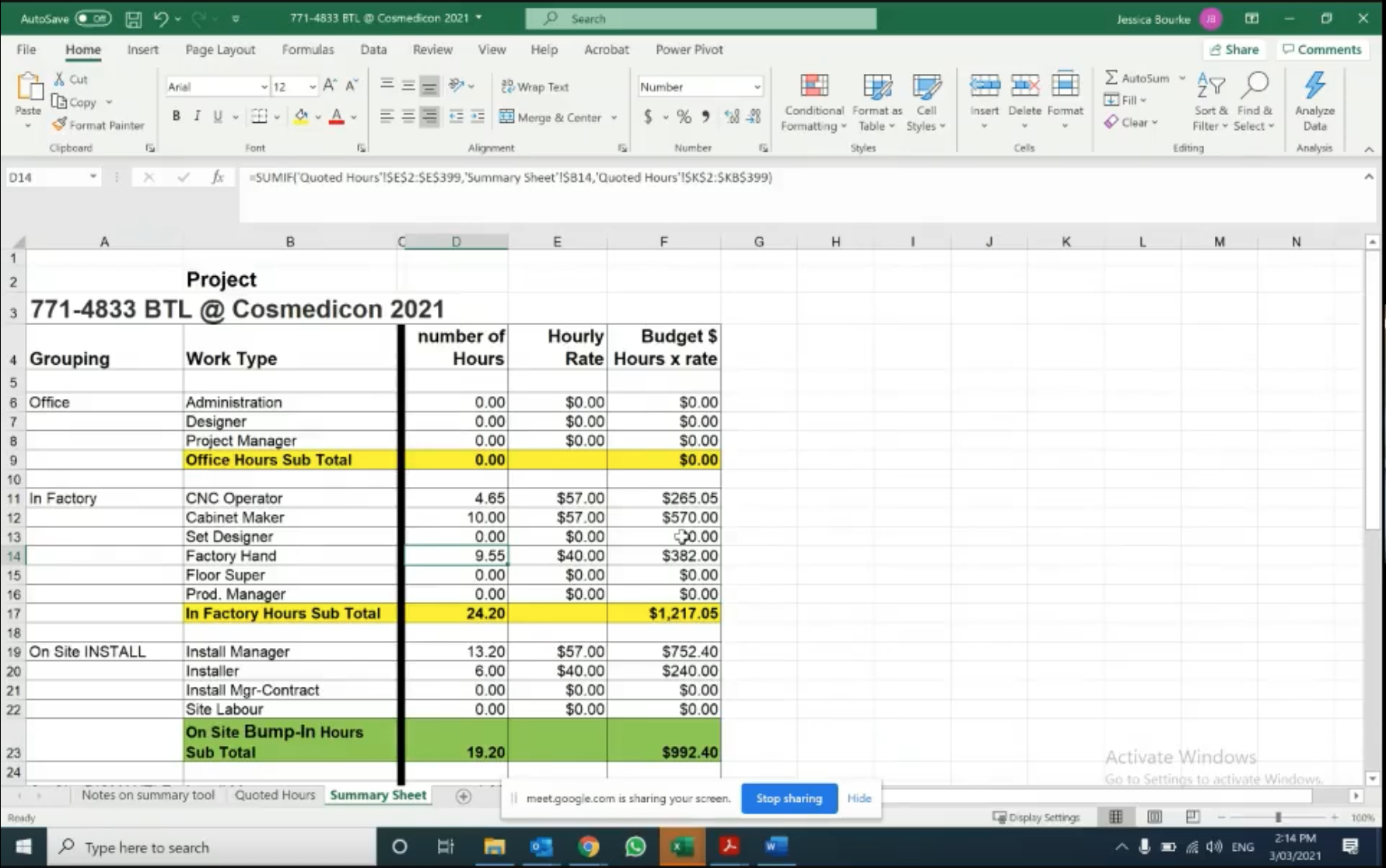Click the Cut scissors button
Viewport: 1386px width, 868px height.
(71, 79)
